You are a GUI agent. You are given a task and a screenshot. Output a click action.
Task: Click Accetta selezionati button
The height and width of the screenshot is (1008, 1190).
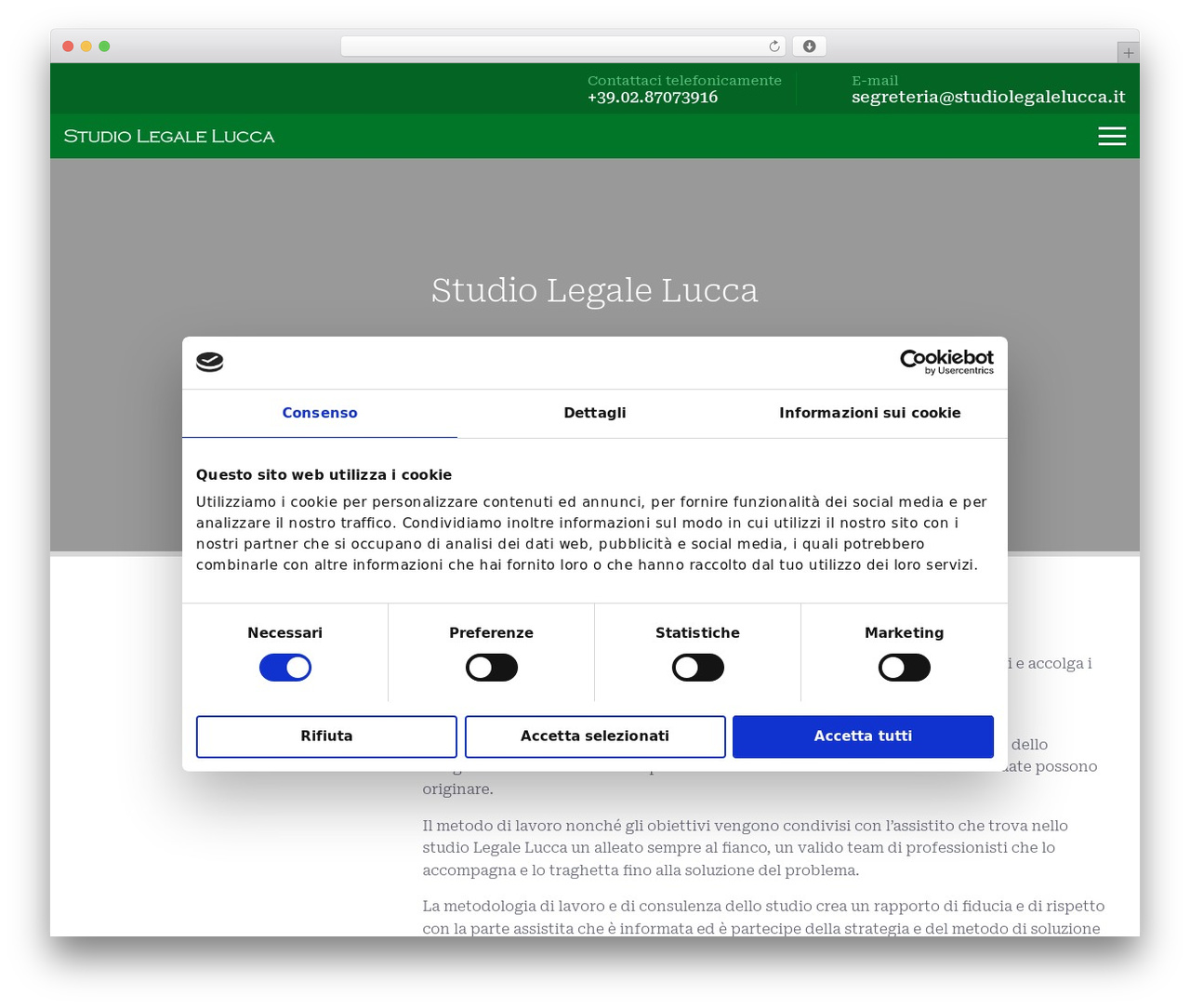(x=595, y=736)
